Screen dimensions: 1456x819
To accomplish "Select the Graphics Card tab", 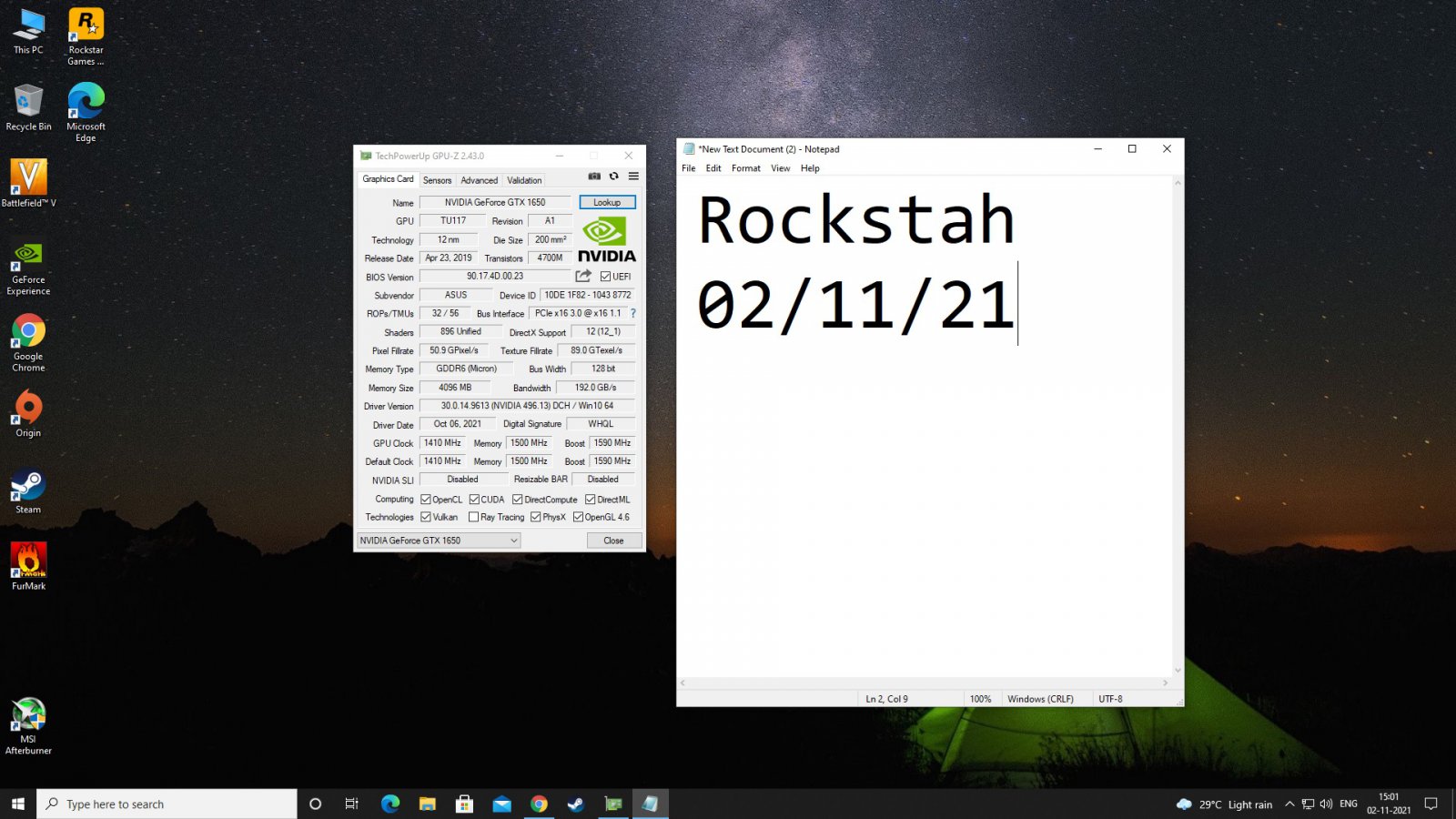I will point(388,179).
